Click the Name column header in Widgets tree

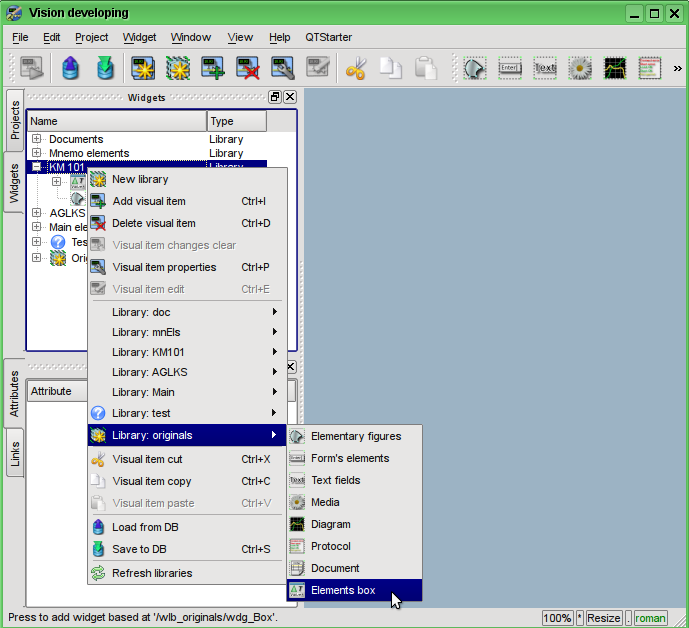(x=116, y=121)
